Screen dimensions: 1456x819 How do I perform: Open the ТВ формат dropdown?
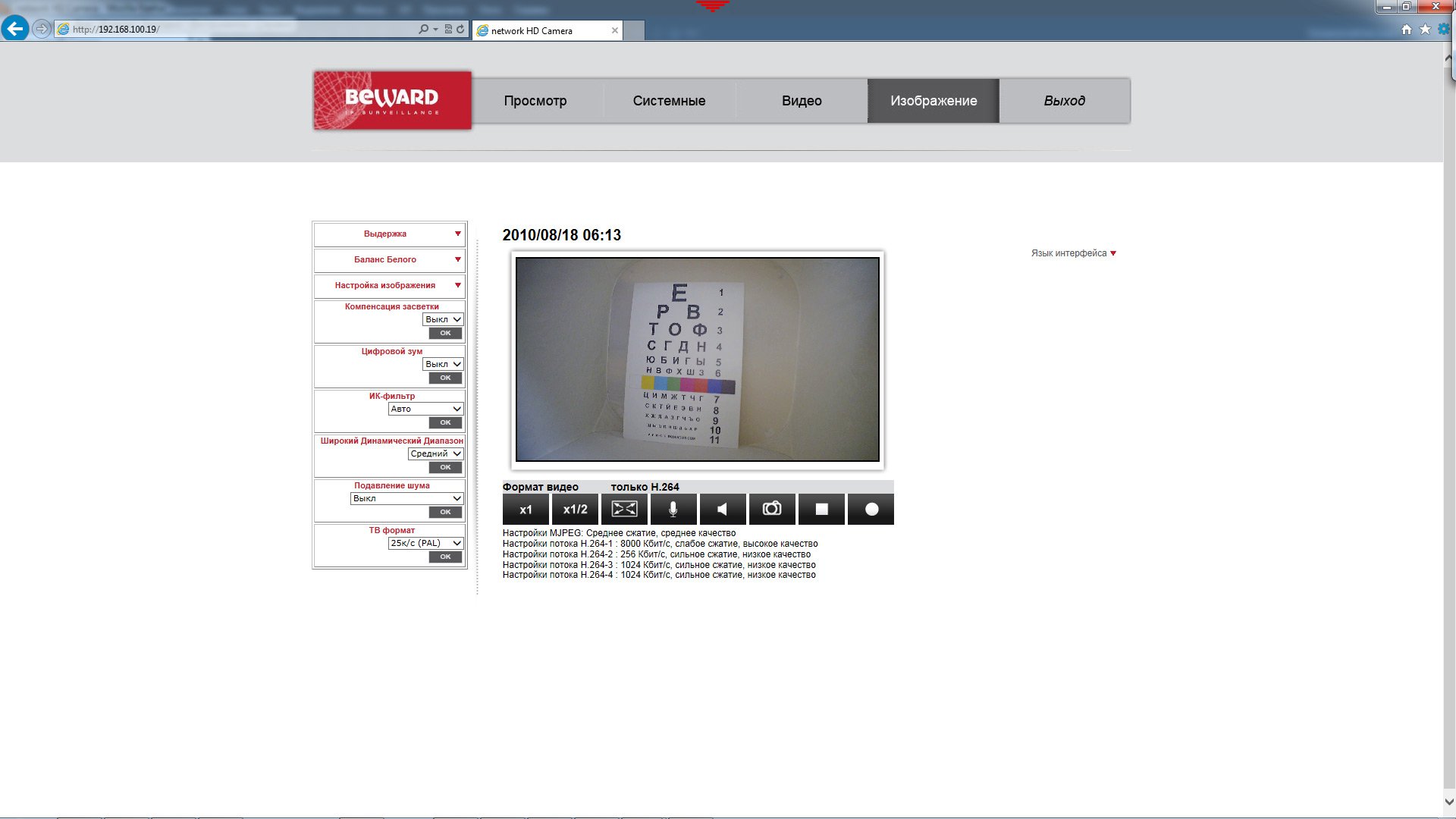click(x=425, y=543)
